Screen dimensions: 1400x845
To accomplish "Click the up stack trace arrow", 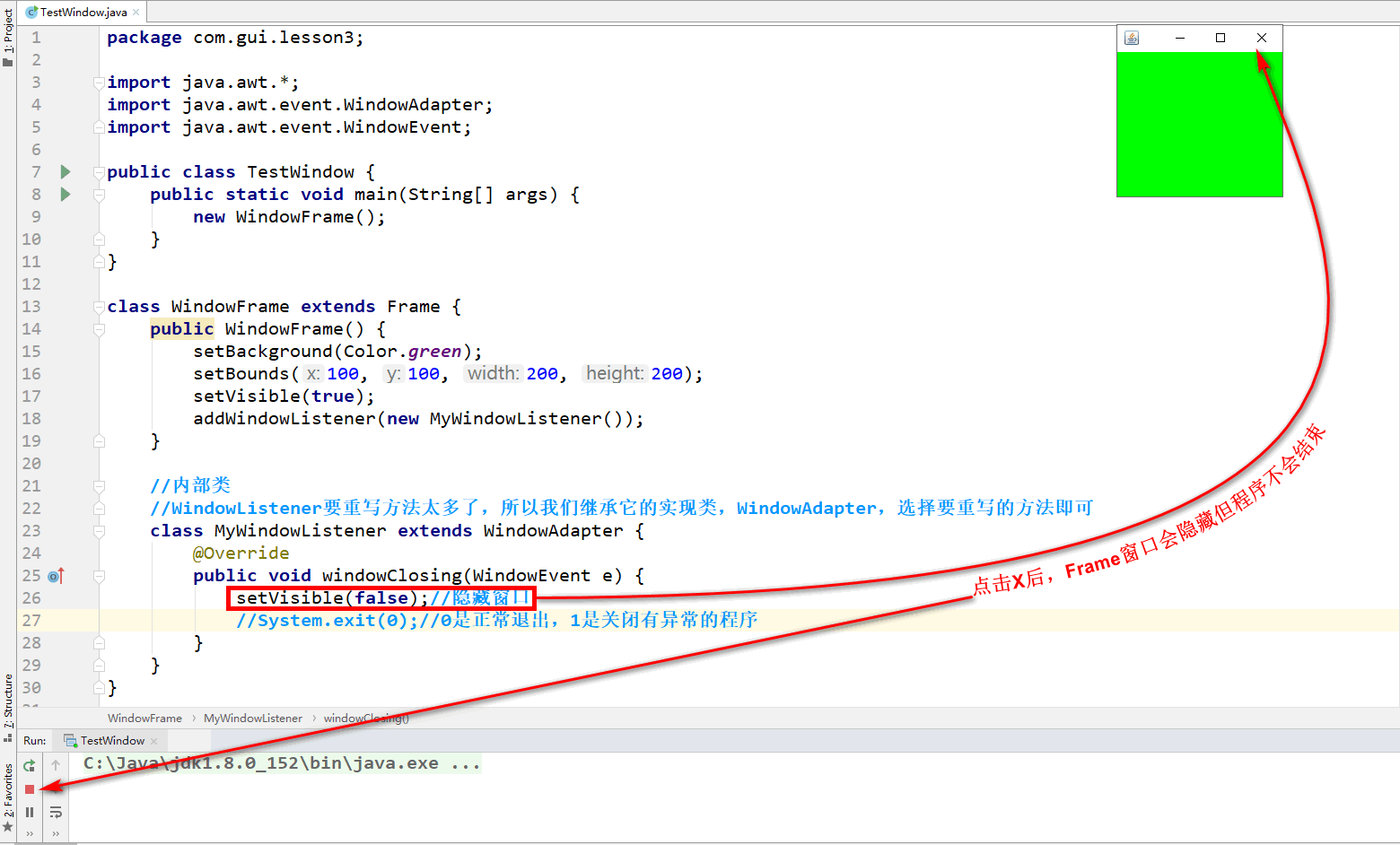I will (x=56, y=765).
